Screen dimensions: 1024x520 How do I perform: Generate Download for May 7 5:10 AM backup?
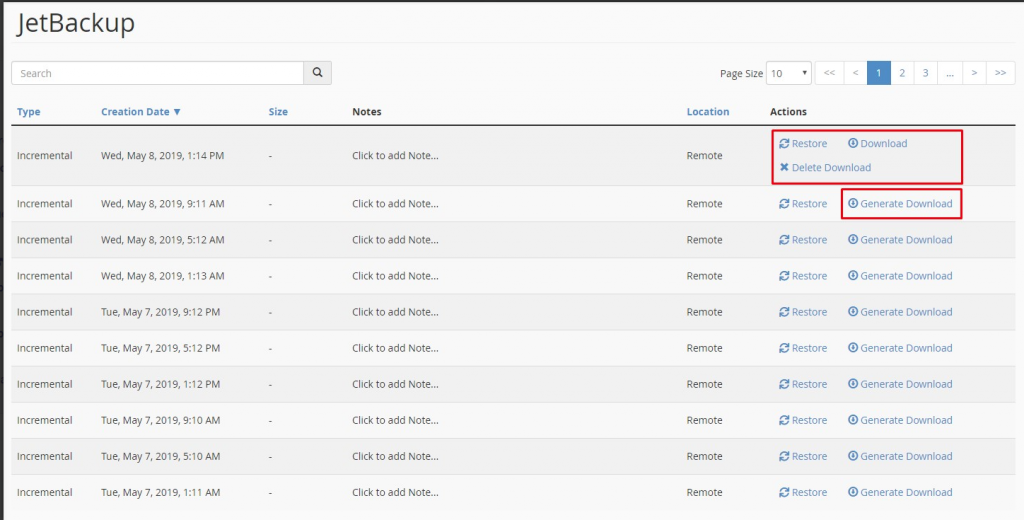click(900, 457)
